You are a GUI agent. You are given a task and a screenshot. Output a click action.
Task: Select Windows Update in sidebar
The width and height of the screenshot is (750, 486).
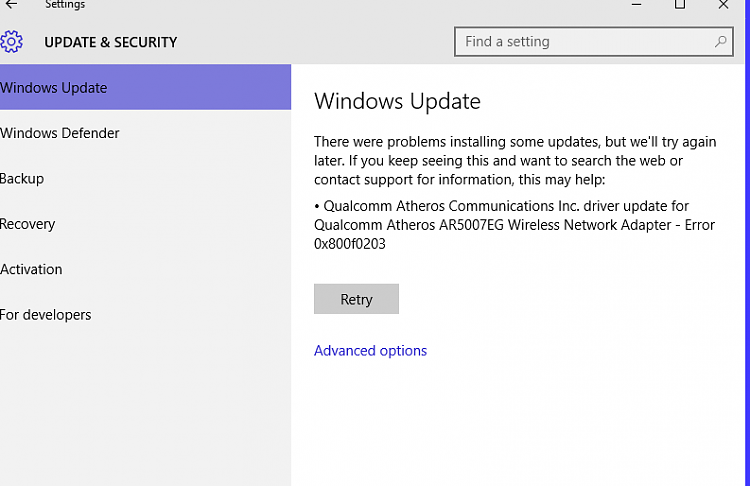click(x=145, y=88)
